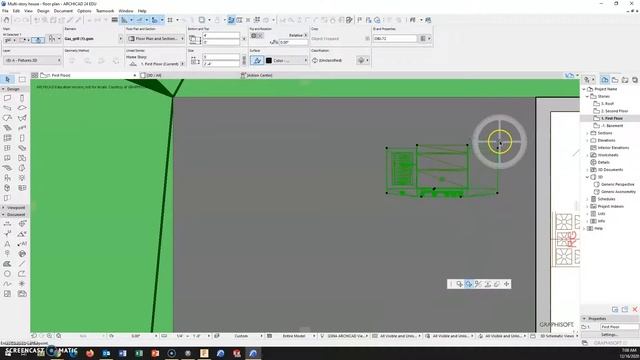Click the Excel icon in taskbar
The height and width of the screenshot is (360, 640).
[139, 353]
